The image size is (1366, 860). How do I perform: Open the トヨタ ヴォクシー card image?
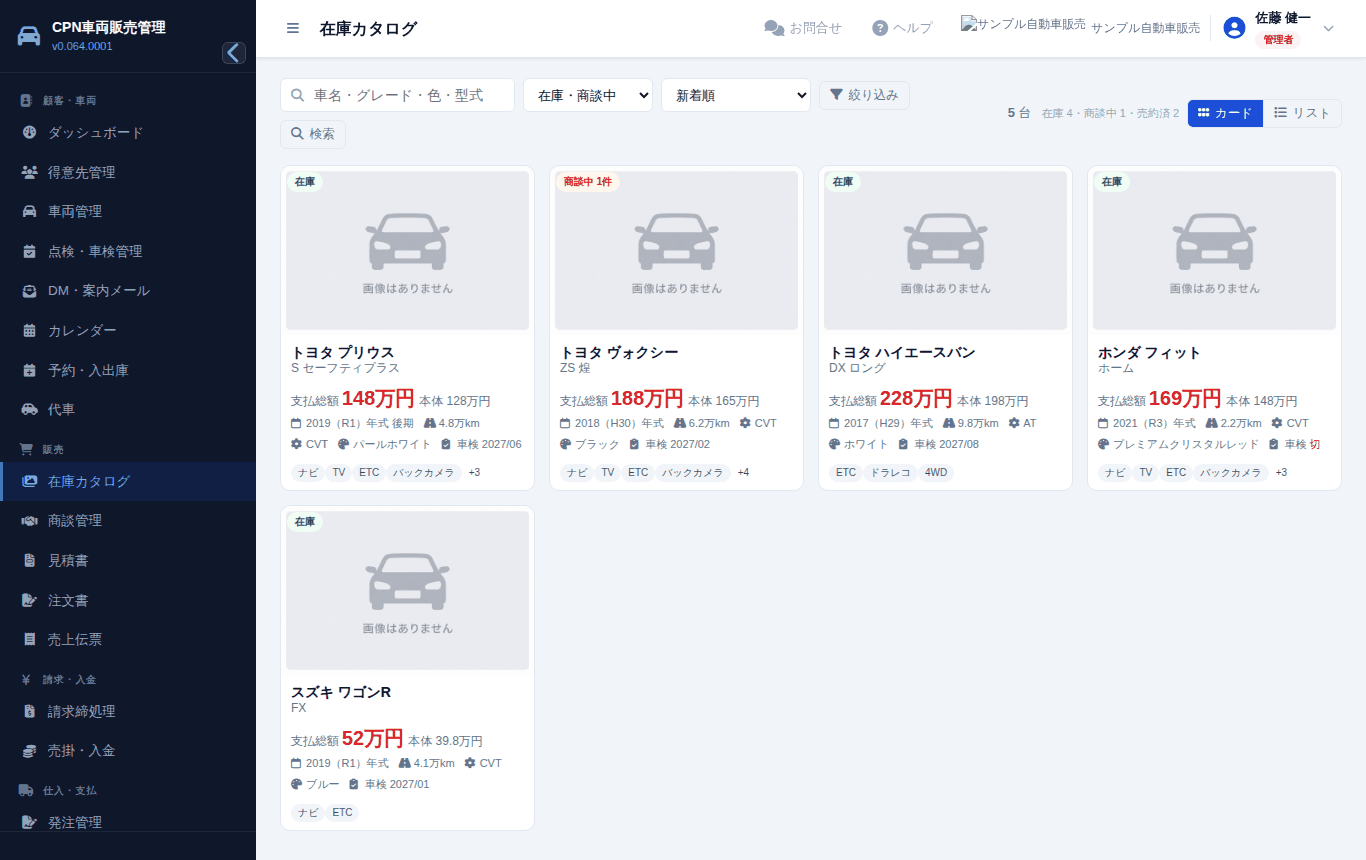(x=676, y=250)
